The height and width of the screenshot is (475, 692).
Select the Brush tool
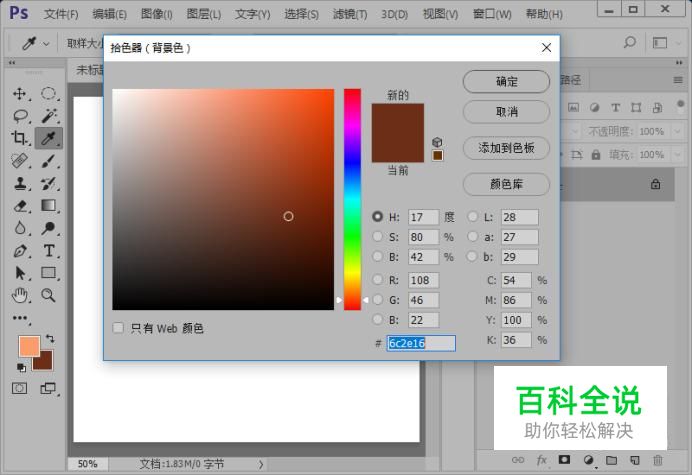coord(48,161)
